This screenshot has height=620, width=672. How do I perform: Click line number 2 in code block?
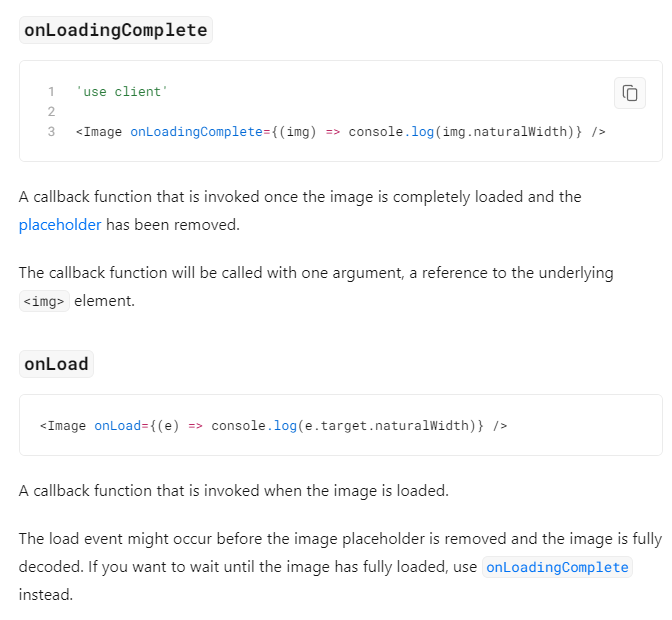pyautogui.click(x=51, y=112)
